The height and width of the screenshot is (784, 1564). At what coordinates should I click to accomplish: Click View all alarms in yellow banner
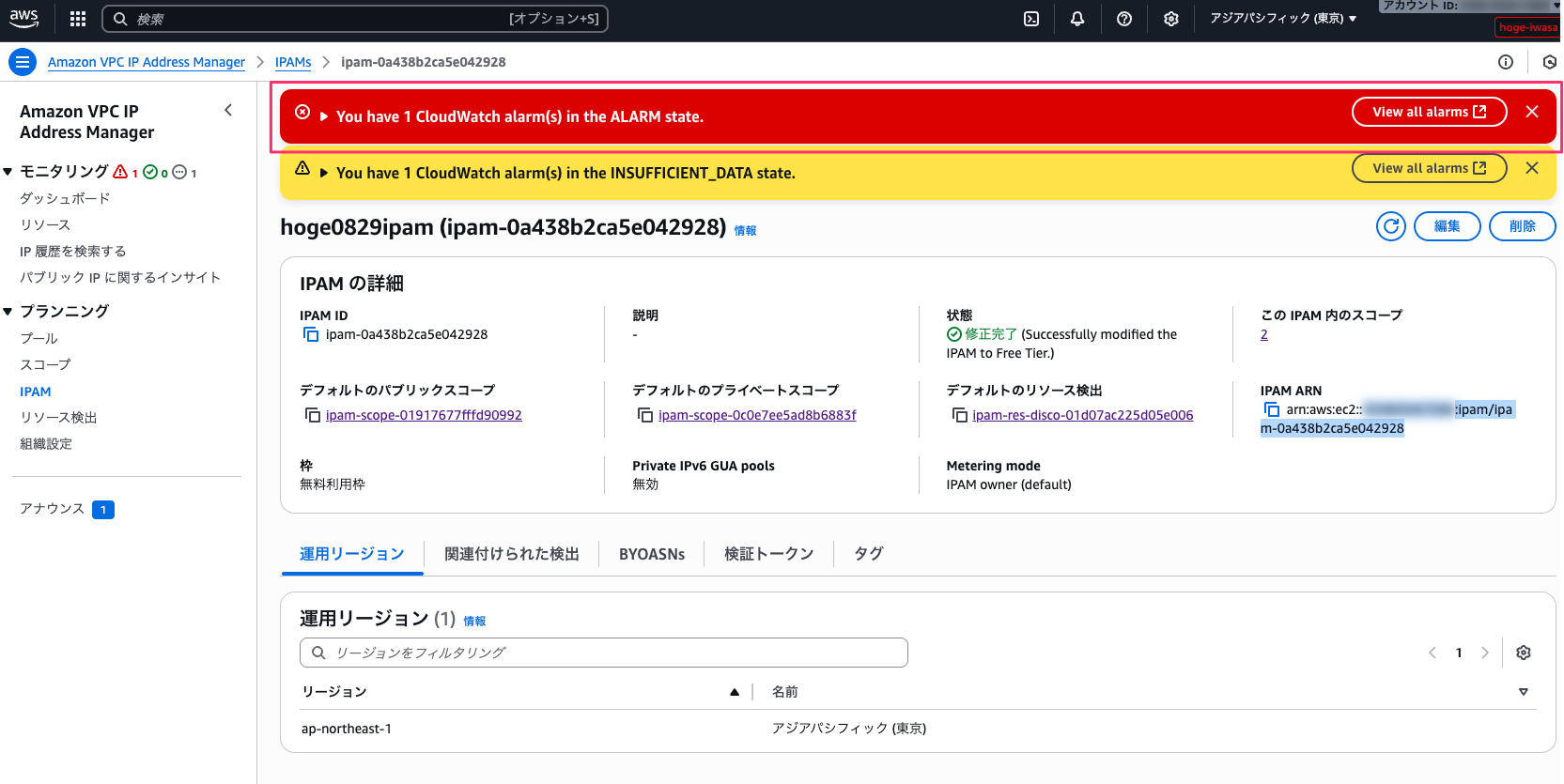1429,168
